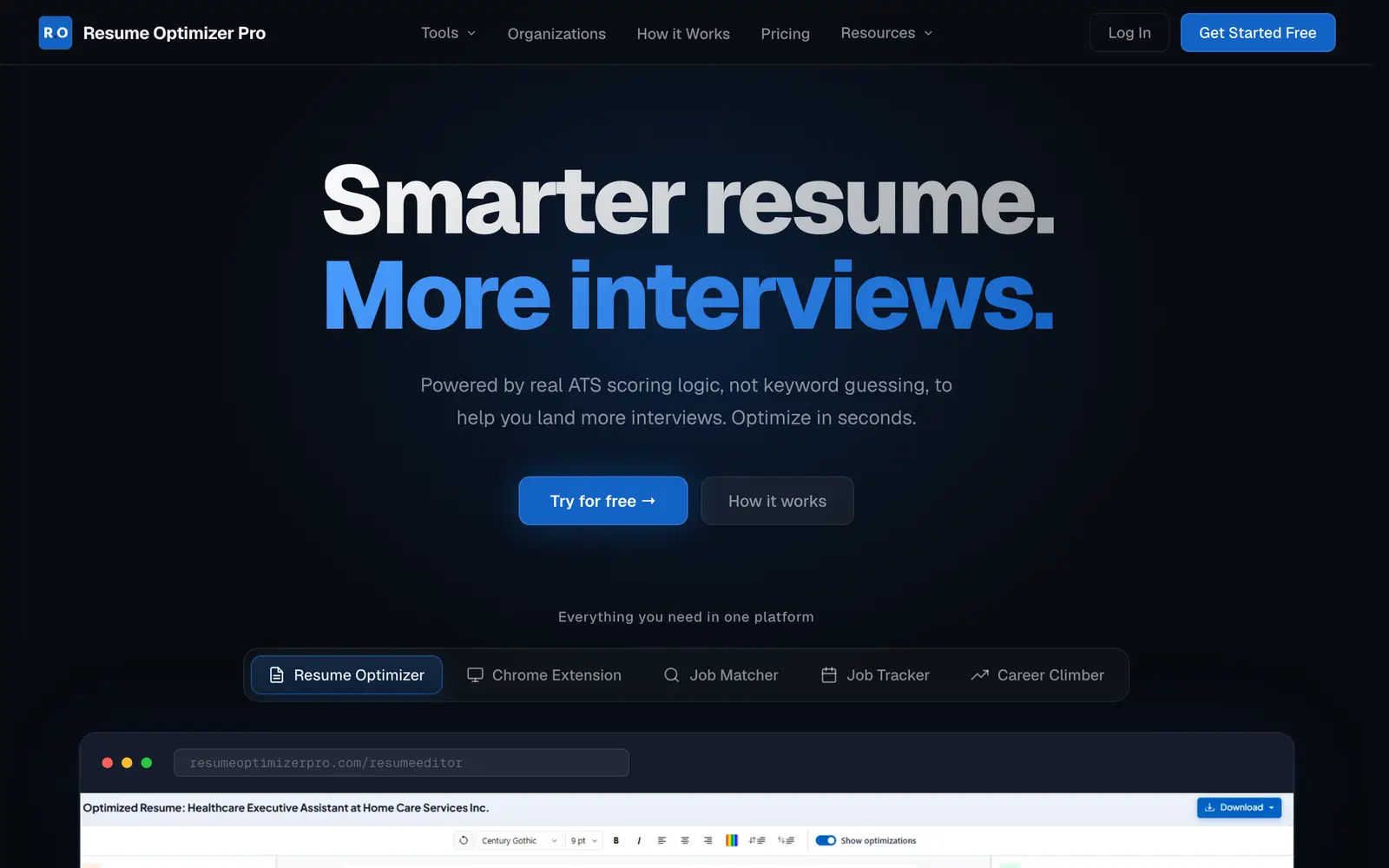Screen dimensions: 1389x868
Task: Open the Pricing page
Action: tap(785, 34)
